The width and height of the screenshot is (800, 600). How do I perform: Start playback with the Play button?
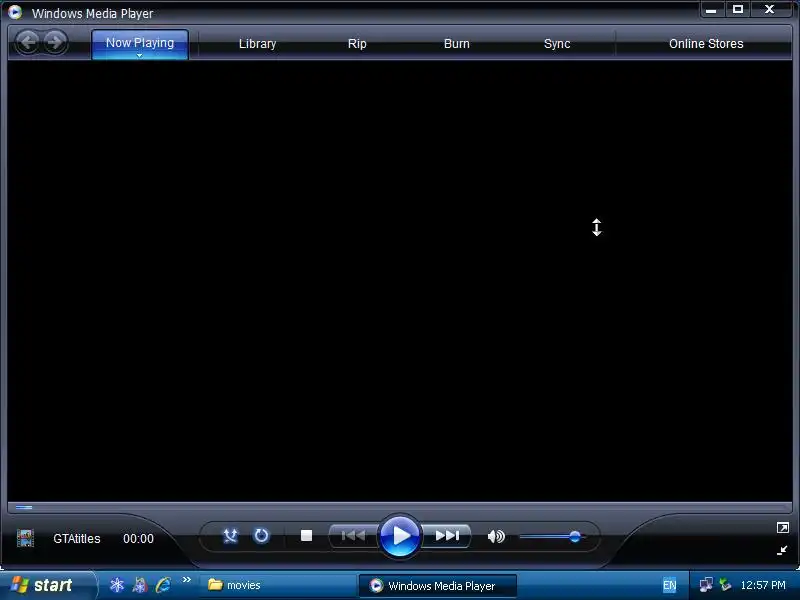click(x=400, y=536)
